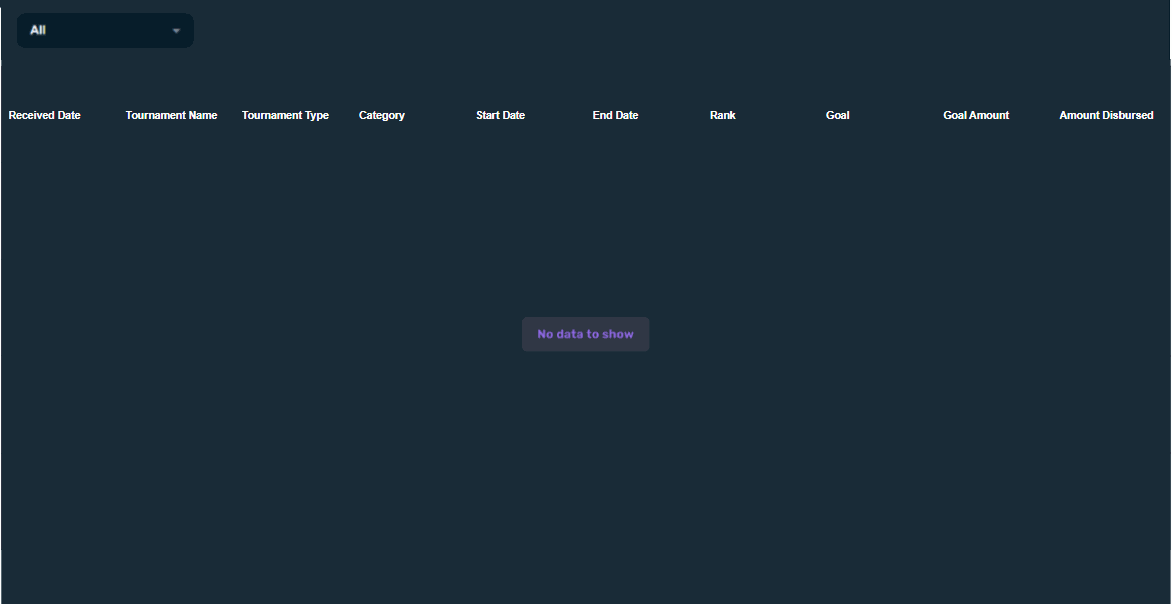Click the Tournament Name column header
This screenshot has height=604, width=1172.
171,115
